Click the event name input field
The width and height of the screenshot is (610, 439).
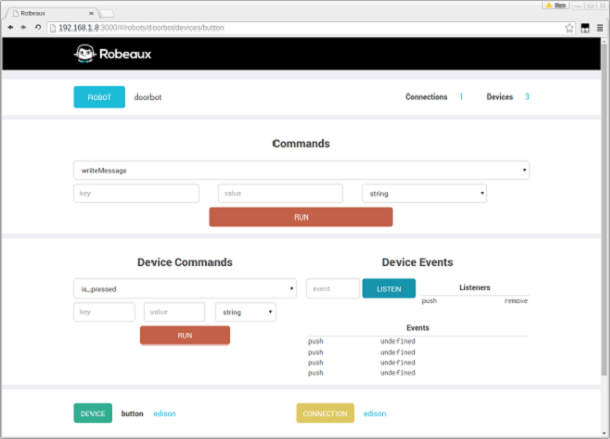333,288
